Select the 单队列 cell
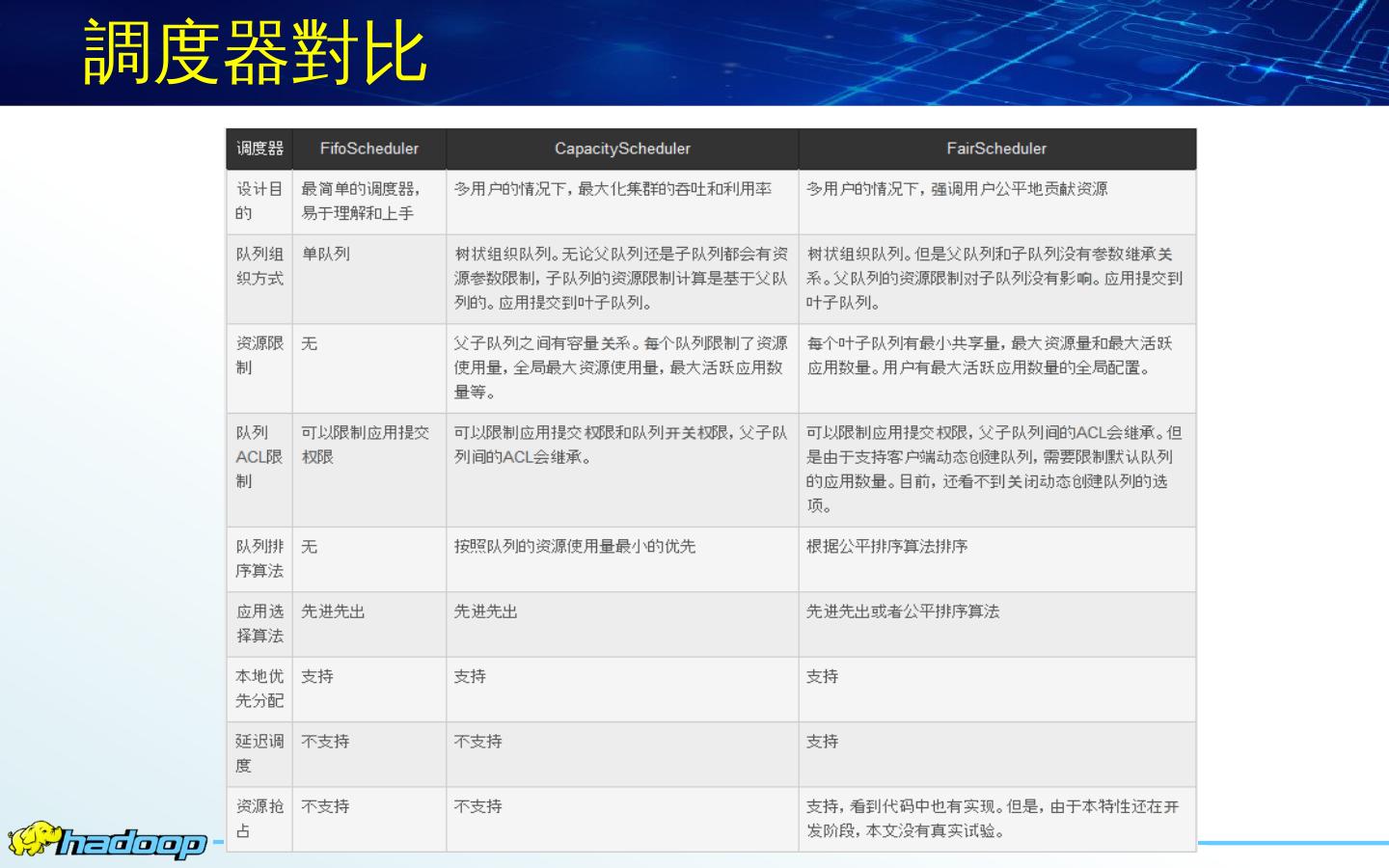The width and height of the screenshot is (1389, 868). click(x=326, y=254)
